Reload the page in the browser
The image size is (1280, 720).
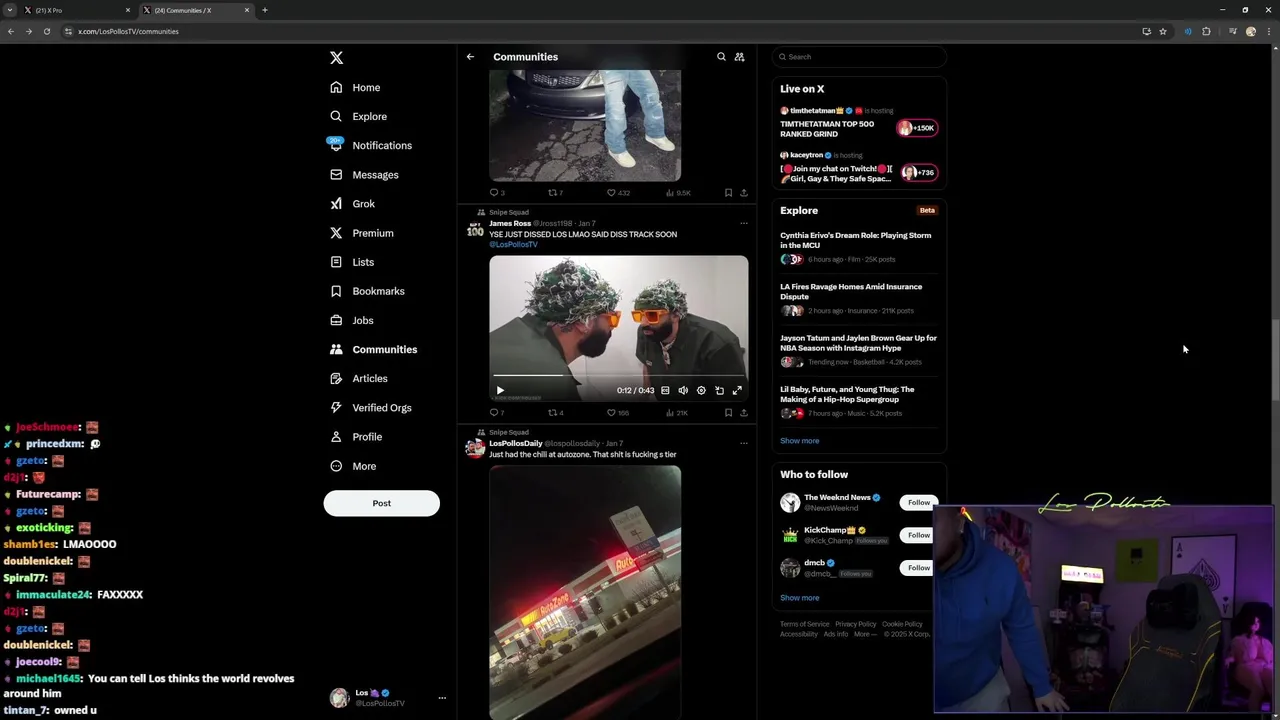[46, 31]
